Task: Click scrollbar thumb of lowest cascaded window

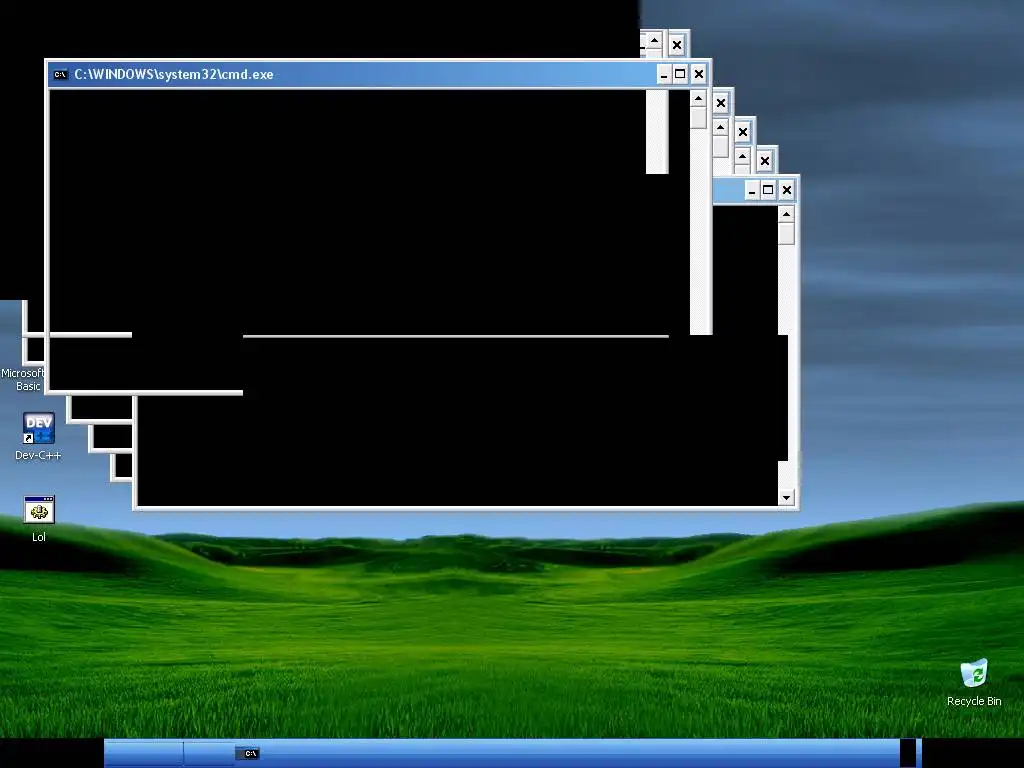Action: tap(786, 234)
